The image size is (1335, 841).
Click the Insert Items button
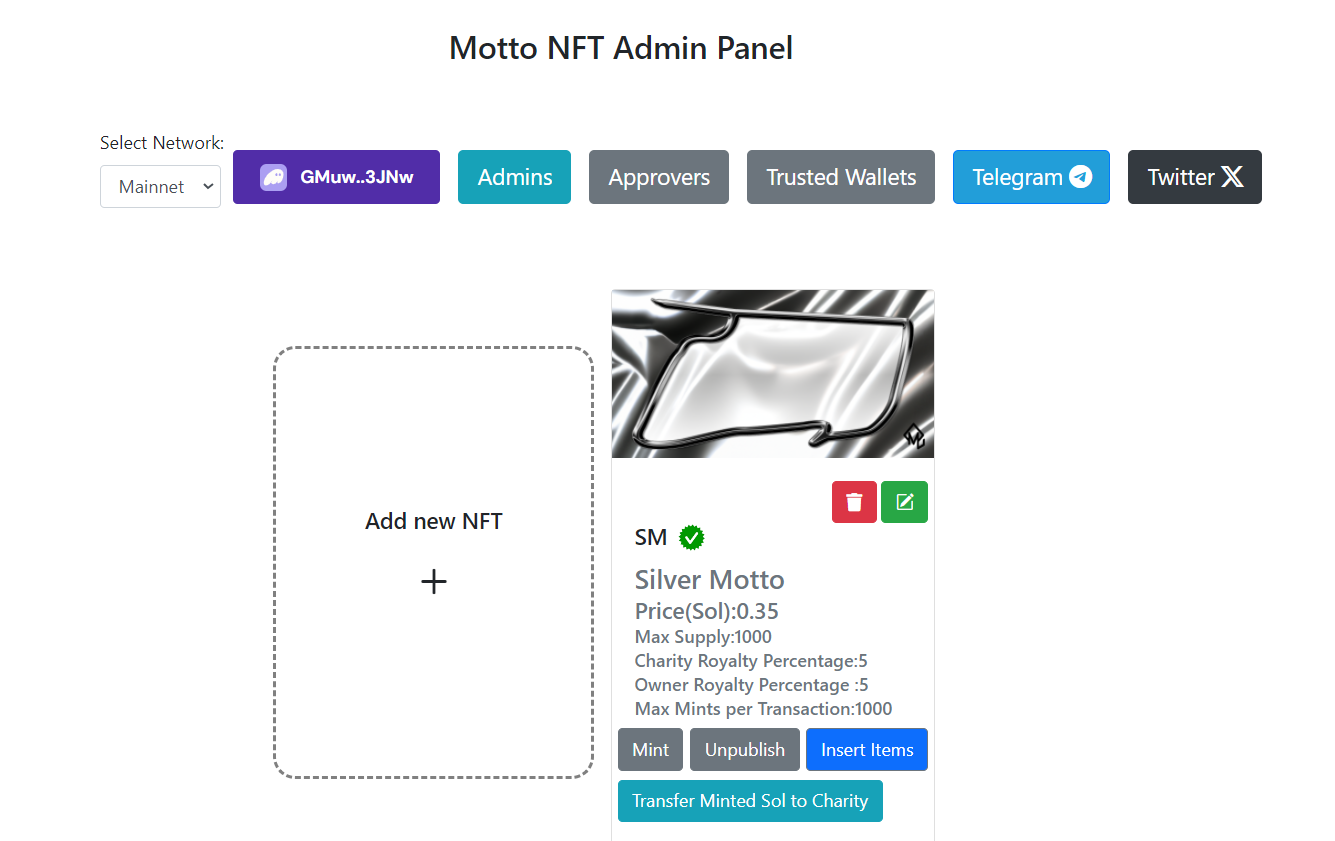(x=867, y=750)
